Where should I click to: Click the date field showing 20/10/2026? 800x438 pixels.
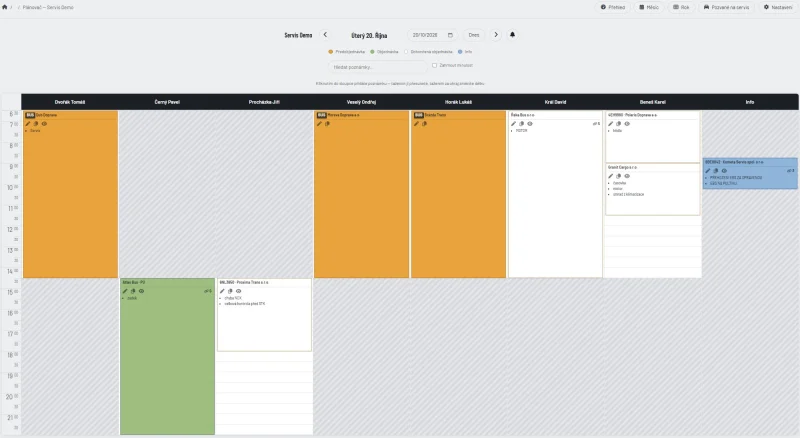point(433,35)
